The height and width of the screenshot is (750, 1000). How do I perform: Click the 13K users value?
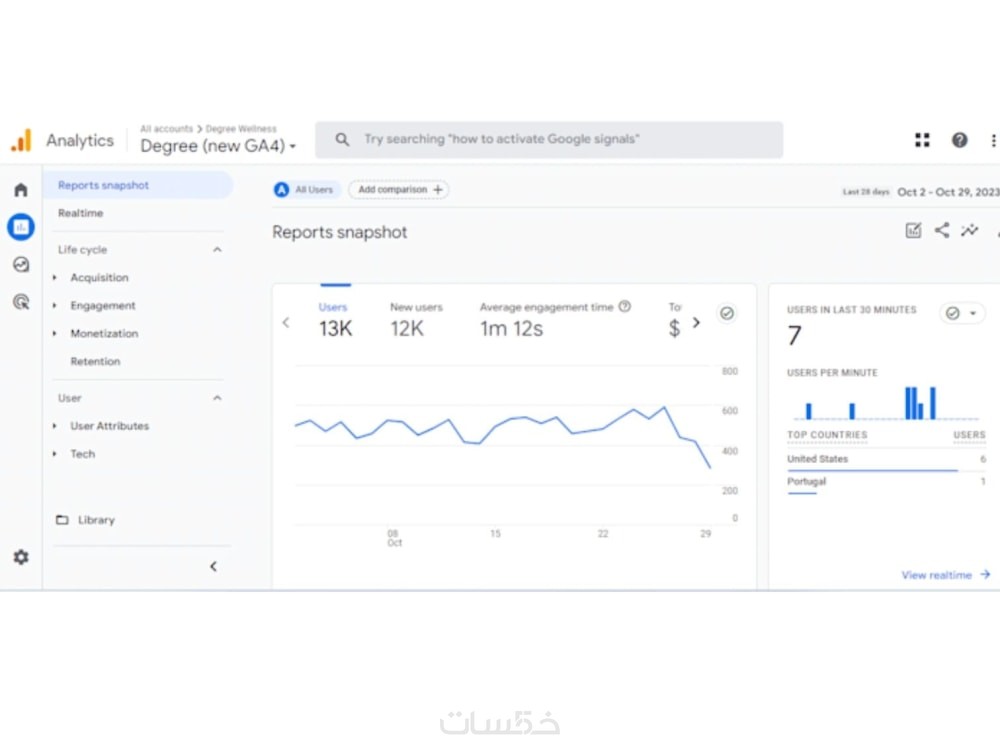(335, 328)
